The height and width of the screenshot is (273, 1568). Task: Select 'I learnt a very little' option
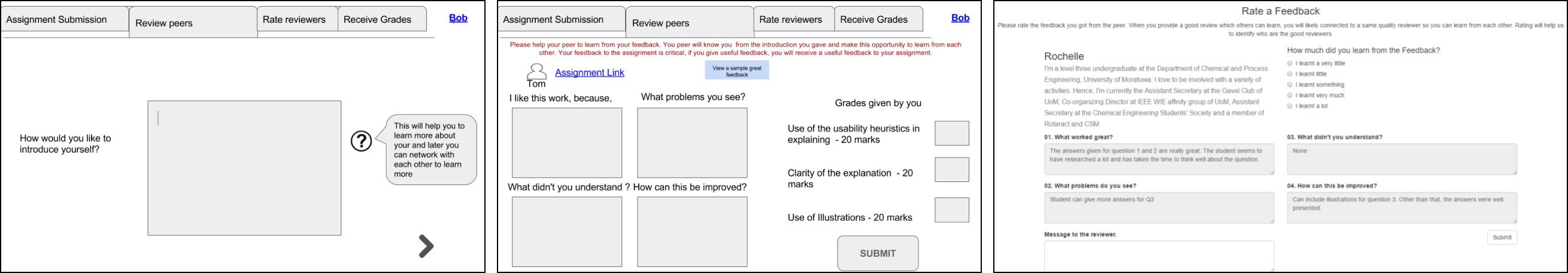pyautogui.click(x=1290, y=63)
